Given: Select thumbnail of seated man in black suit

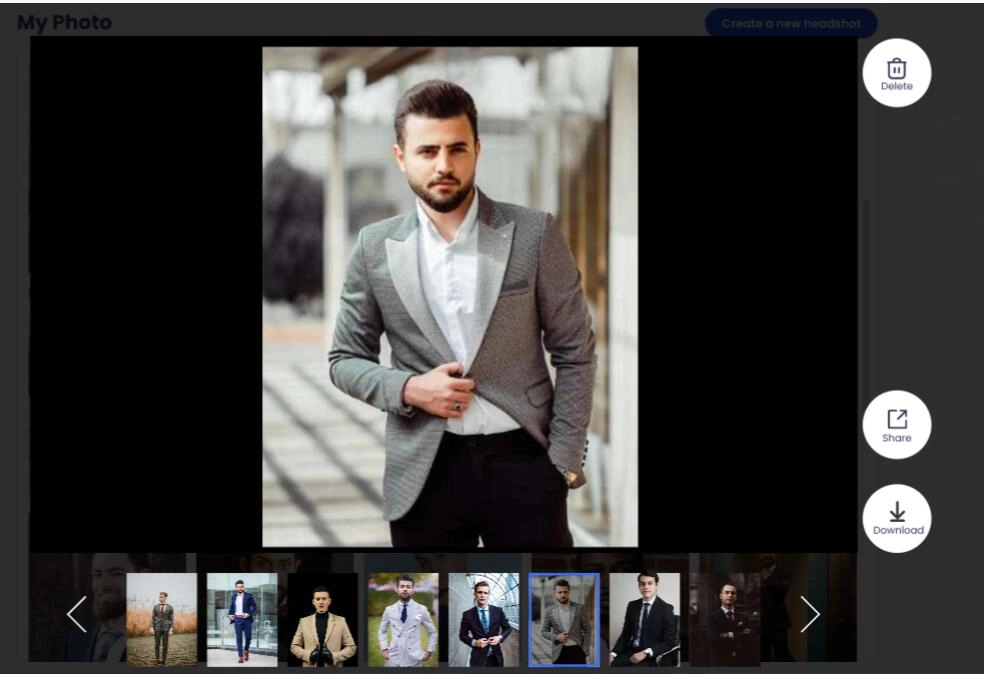Looking at the screenshot, I should [645, 619].
